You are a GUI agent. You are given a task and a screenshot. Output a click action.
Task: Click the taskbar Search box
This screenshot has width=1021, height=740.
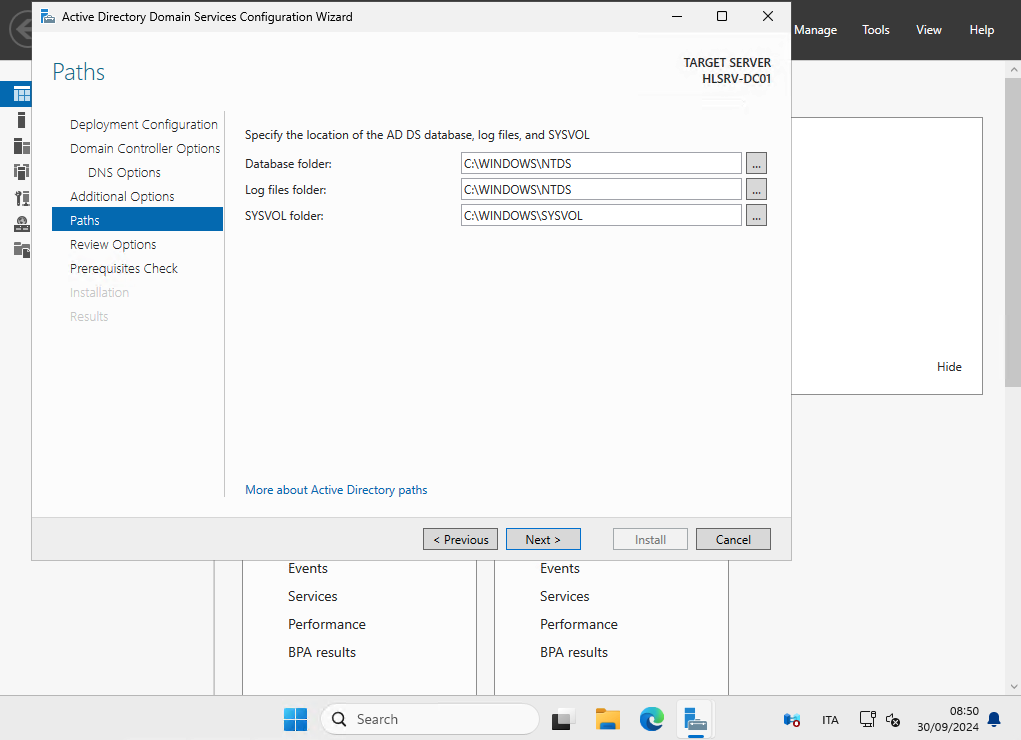[x=430, y=719]
